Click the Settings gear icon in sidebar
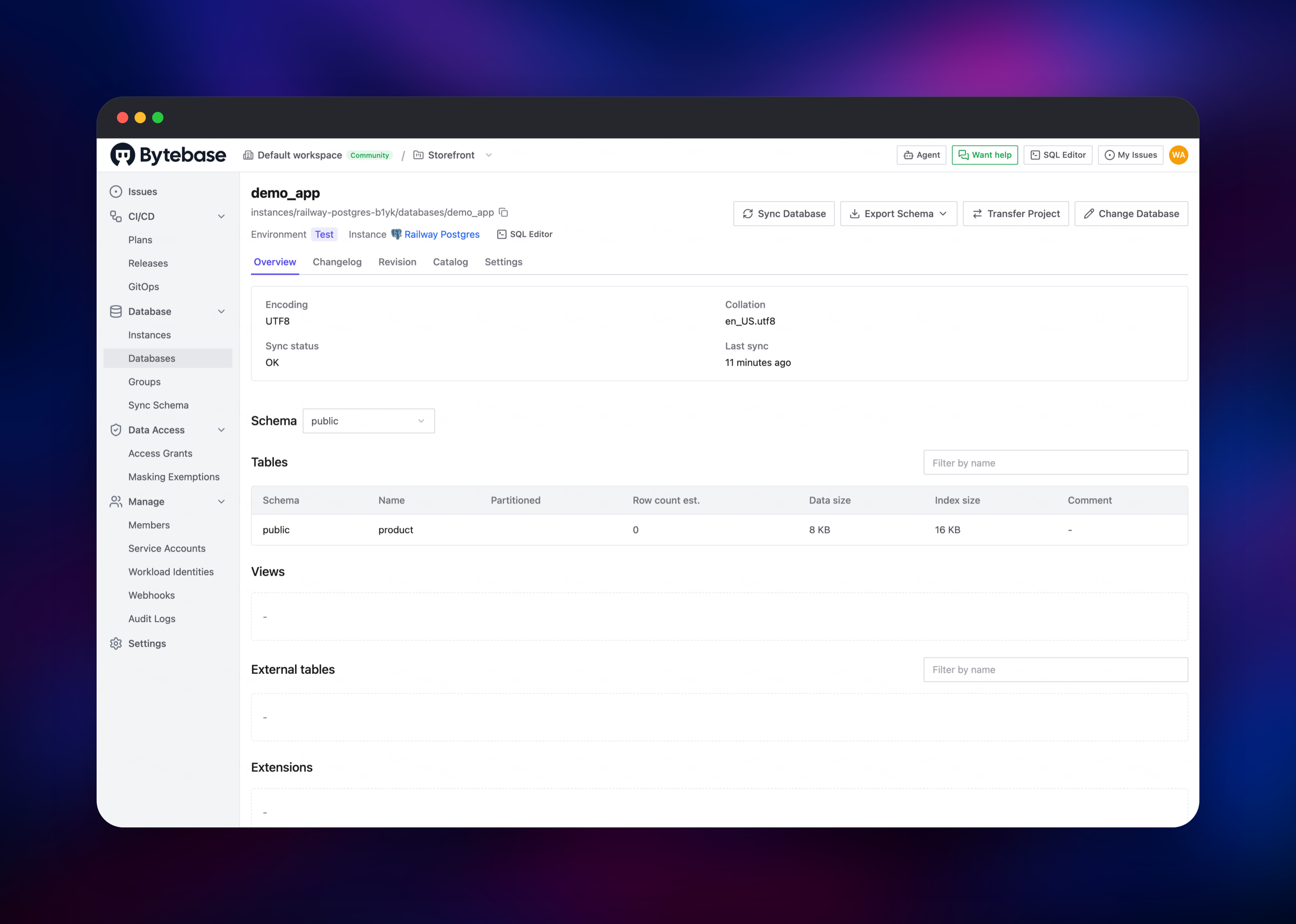 click(116, 643)
